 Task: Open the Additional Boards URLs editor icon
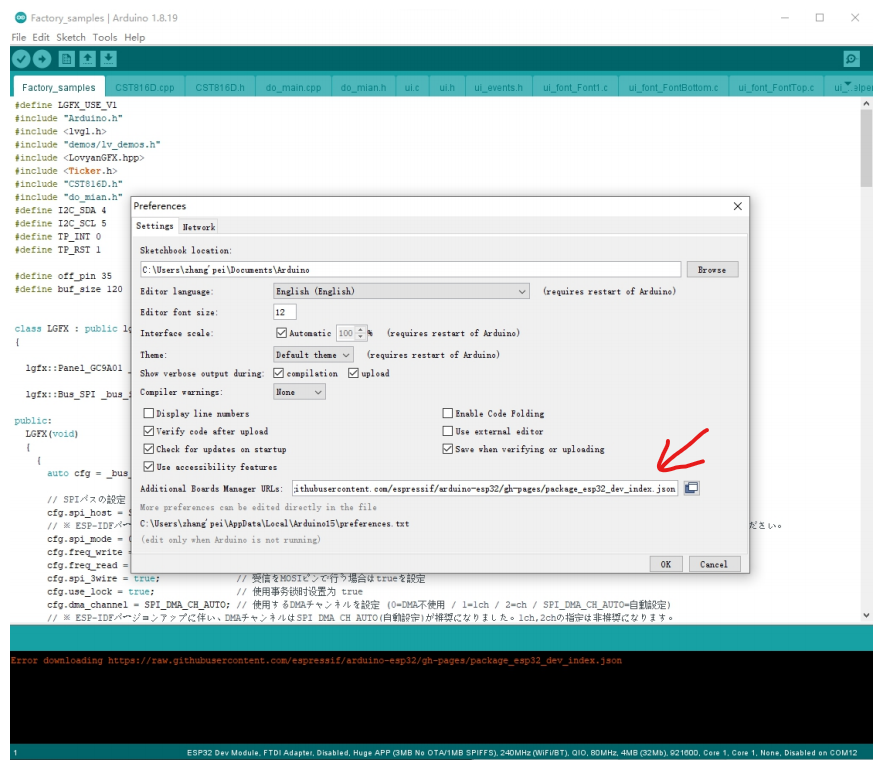pyautogui.click(x=691, y=488)
